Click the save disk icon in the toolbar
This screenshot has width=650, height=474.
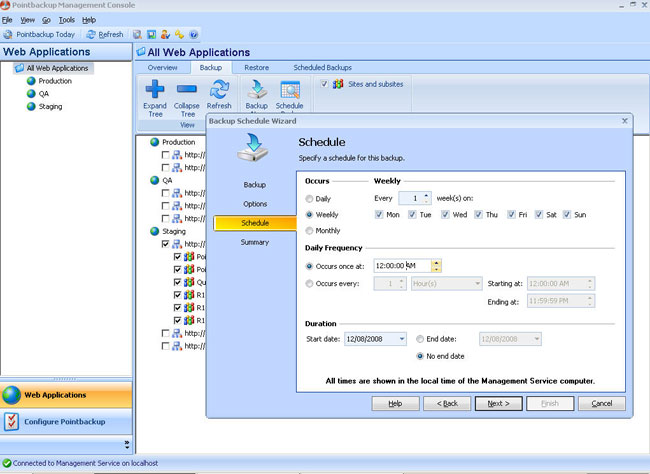[x=151, y=34]
